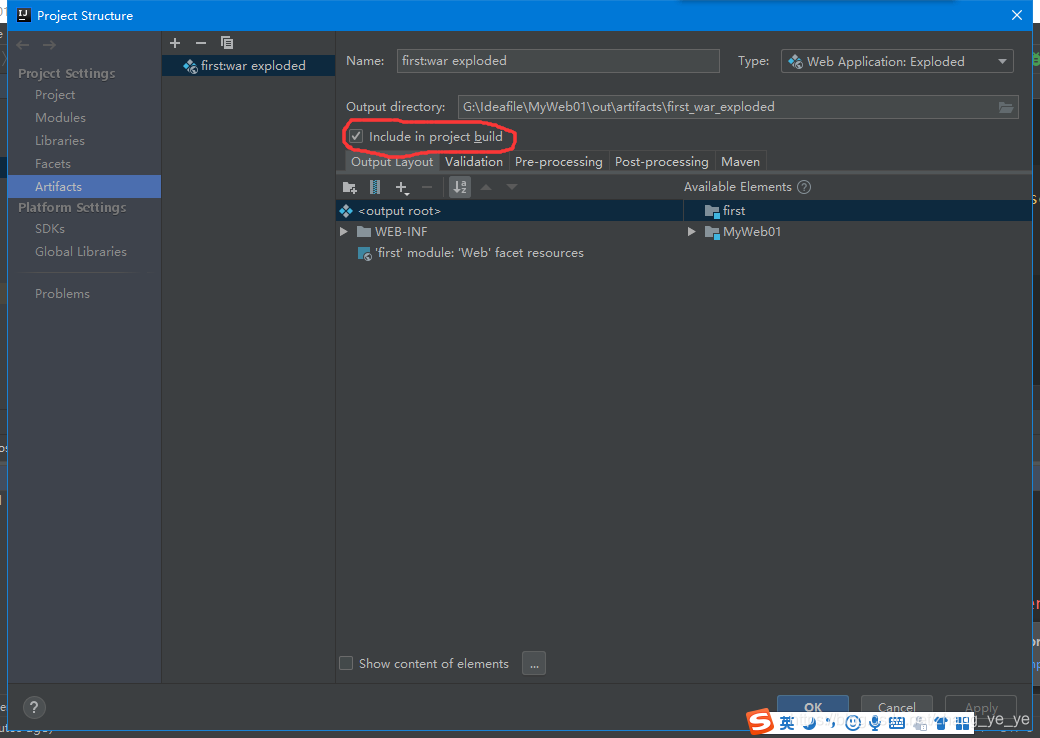Select first:war exploded artifact
Viewport: 1040px width, 738px height.
(248, 66)
